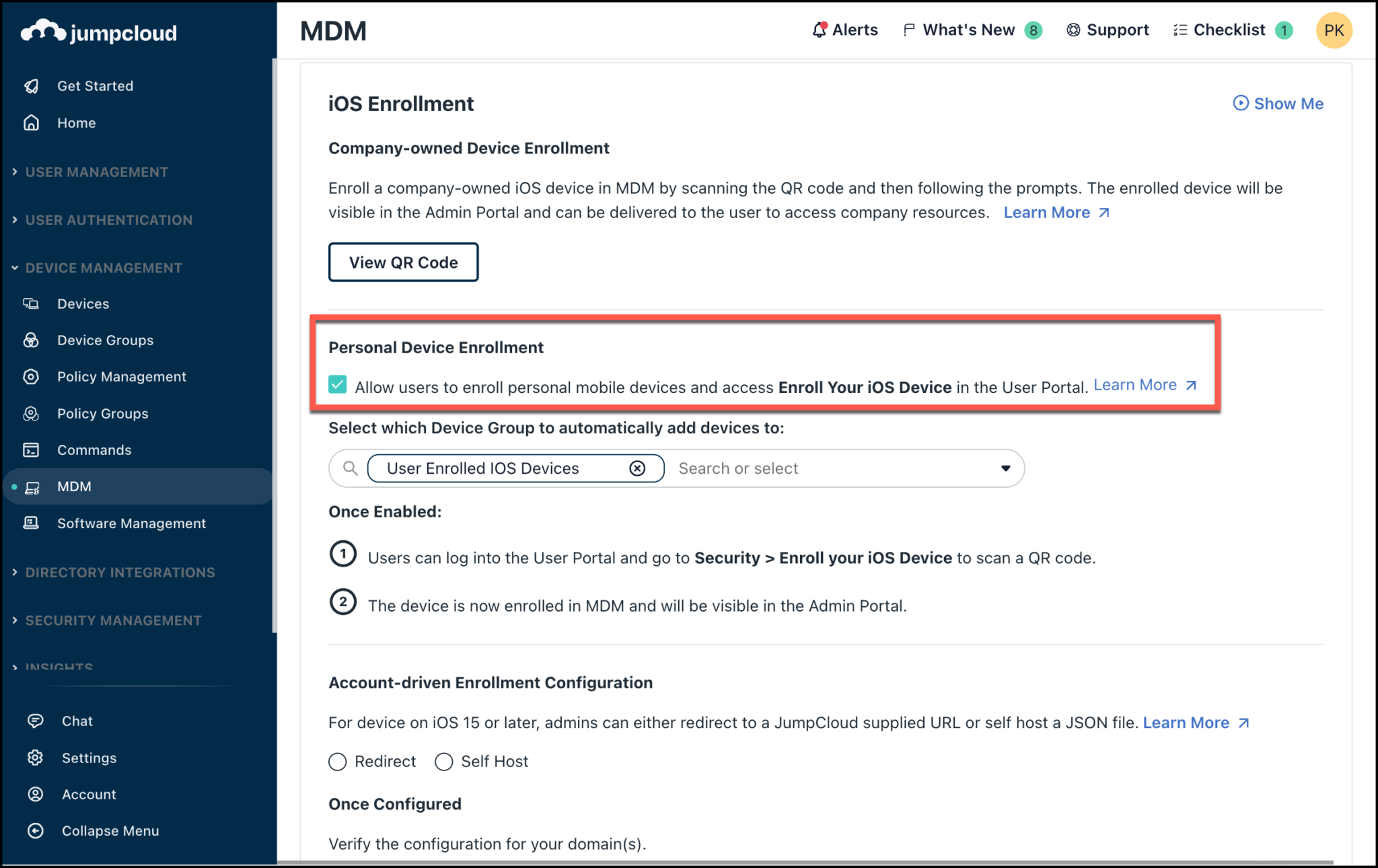Open User Enrolled IOS Devices dropdown
Screen dimensions: 1378x868
point(1006,467)
